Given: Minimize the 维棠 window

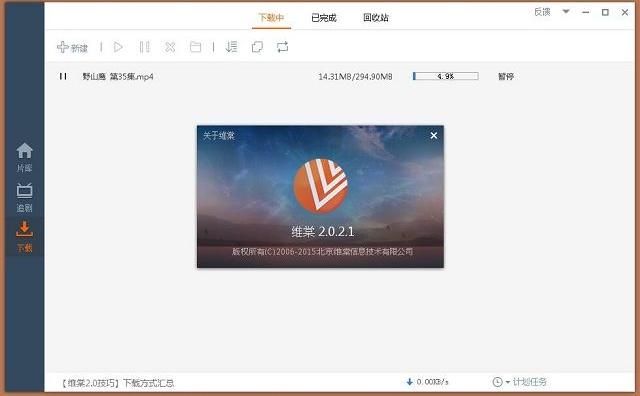Looking at the screenshot, I should click(586, 12).
